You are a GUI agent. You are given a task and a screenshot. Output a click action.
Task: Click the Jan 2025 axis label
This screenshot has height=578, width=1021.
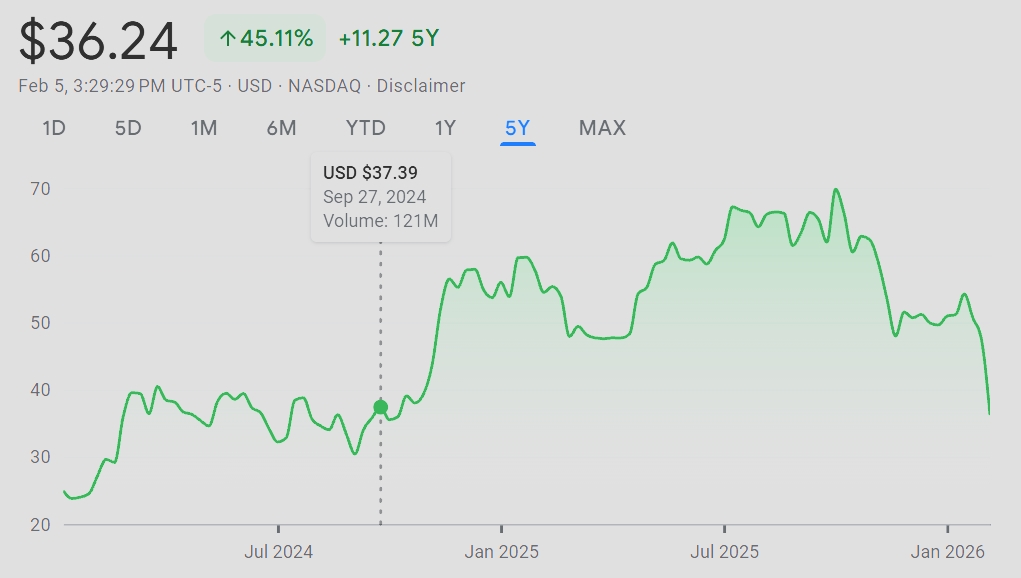(502, 551)
